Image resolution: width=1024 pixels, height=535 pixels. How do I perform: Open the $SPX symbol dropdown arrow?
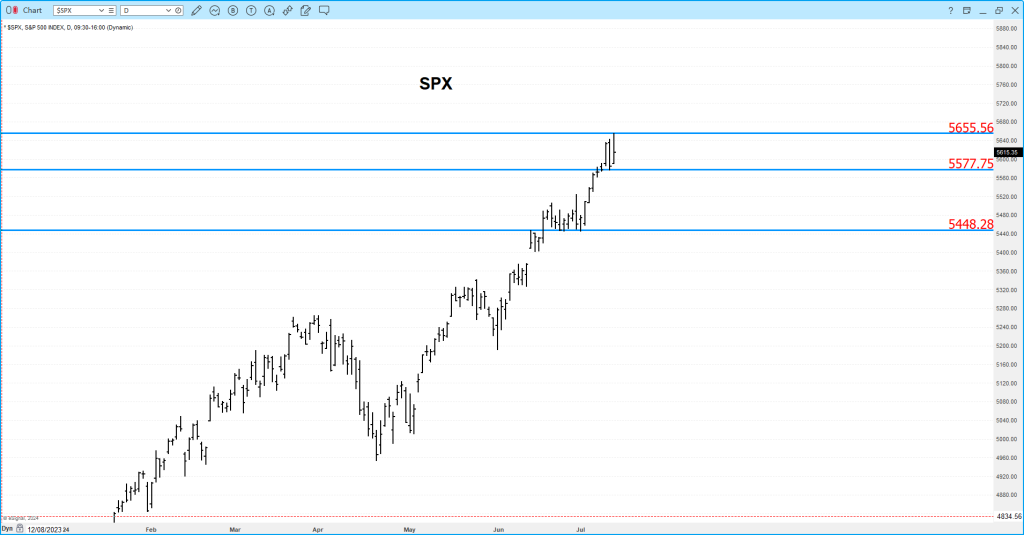click(x=101, y=10)
